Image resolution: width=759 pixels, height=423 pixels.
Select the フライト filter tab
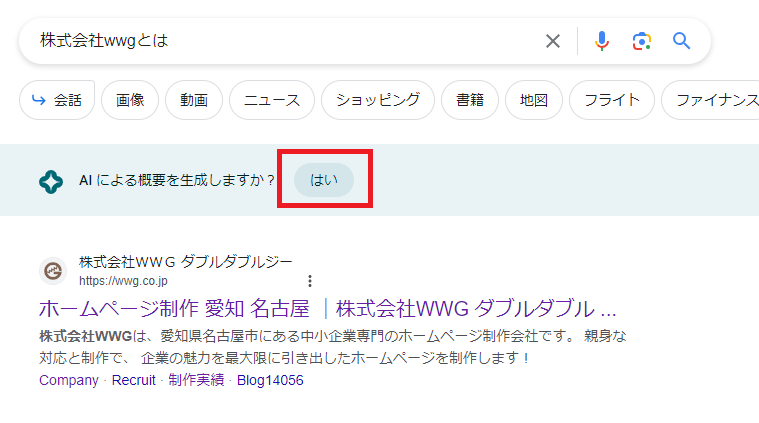[x=612, y=100]
